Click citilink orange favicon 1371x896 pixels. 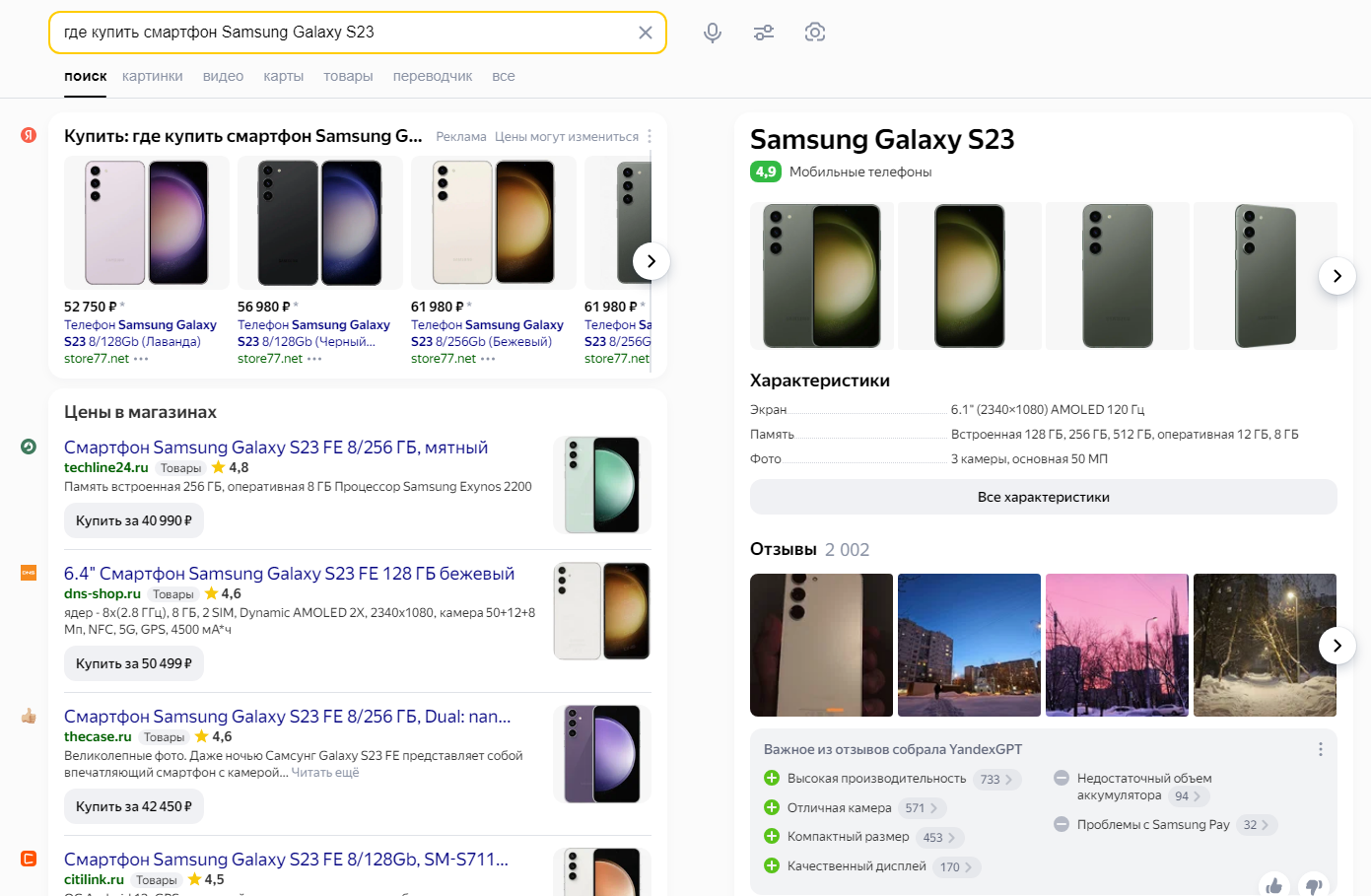[x=29, y=859]
